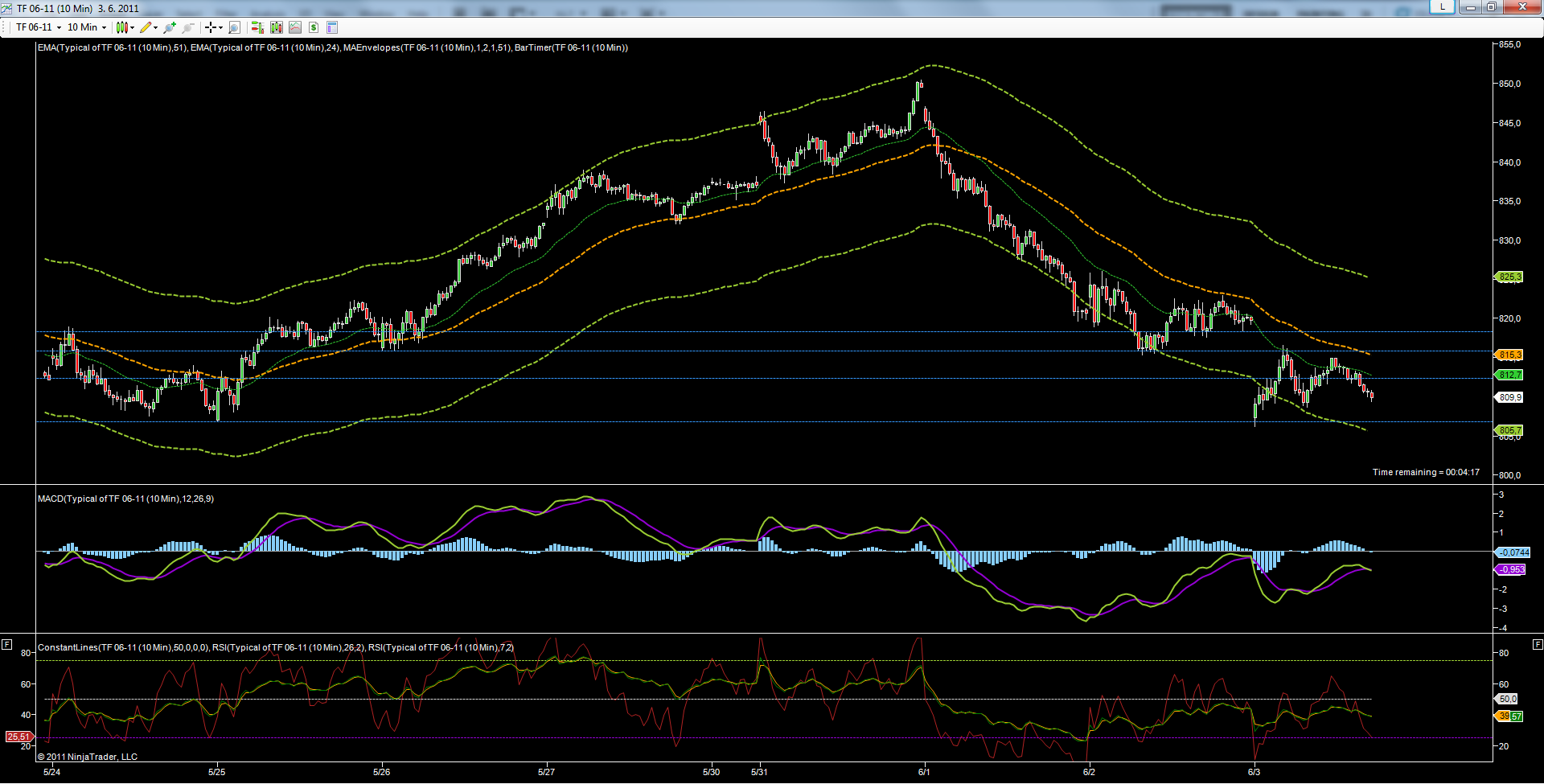Select the pencil drawing tools icon
Image resolution: width=1544 pixels, height=784 pixels.
[x=146, y=27]
